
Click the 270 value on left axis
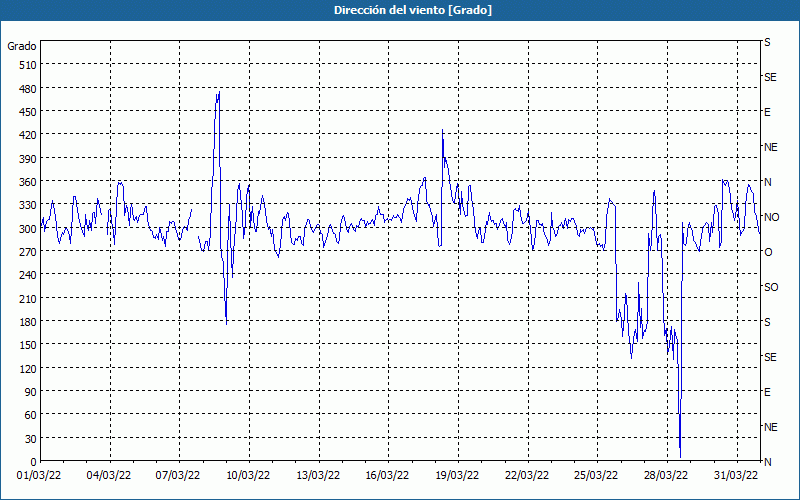(28, 252)
